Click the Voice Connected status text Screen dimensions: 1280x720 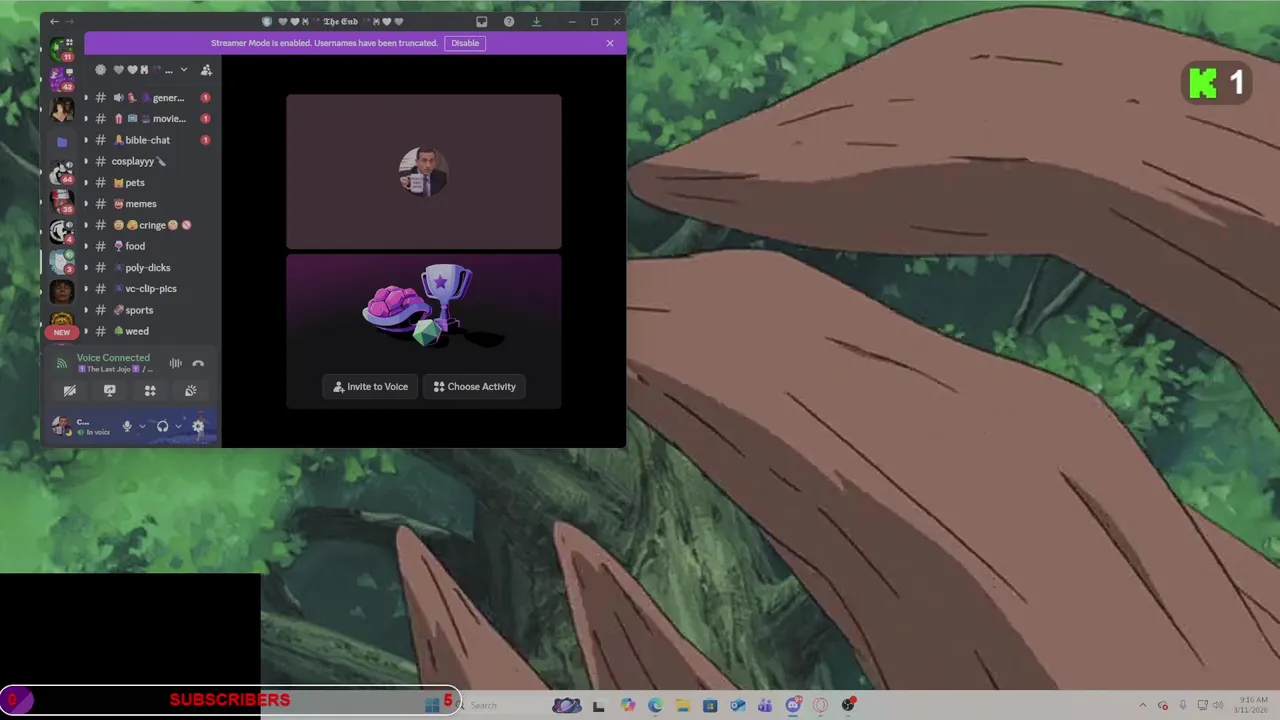tap(113, 358)
